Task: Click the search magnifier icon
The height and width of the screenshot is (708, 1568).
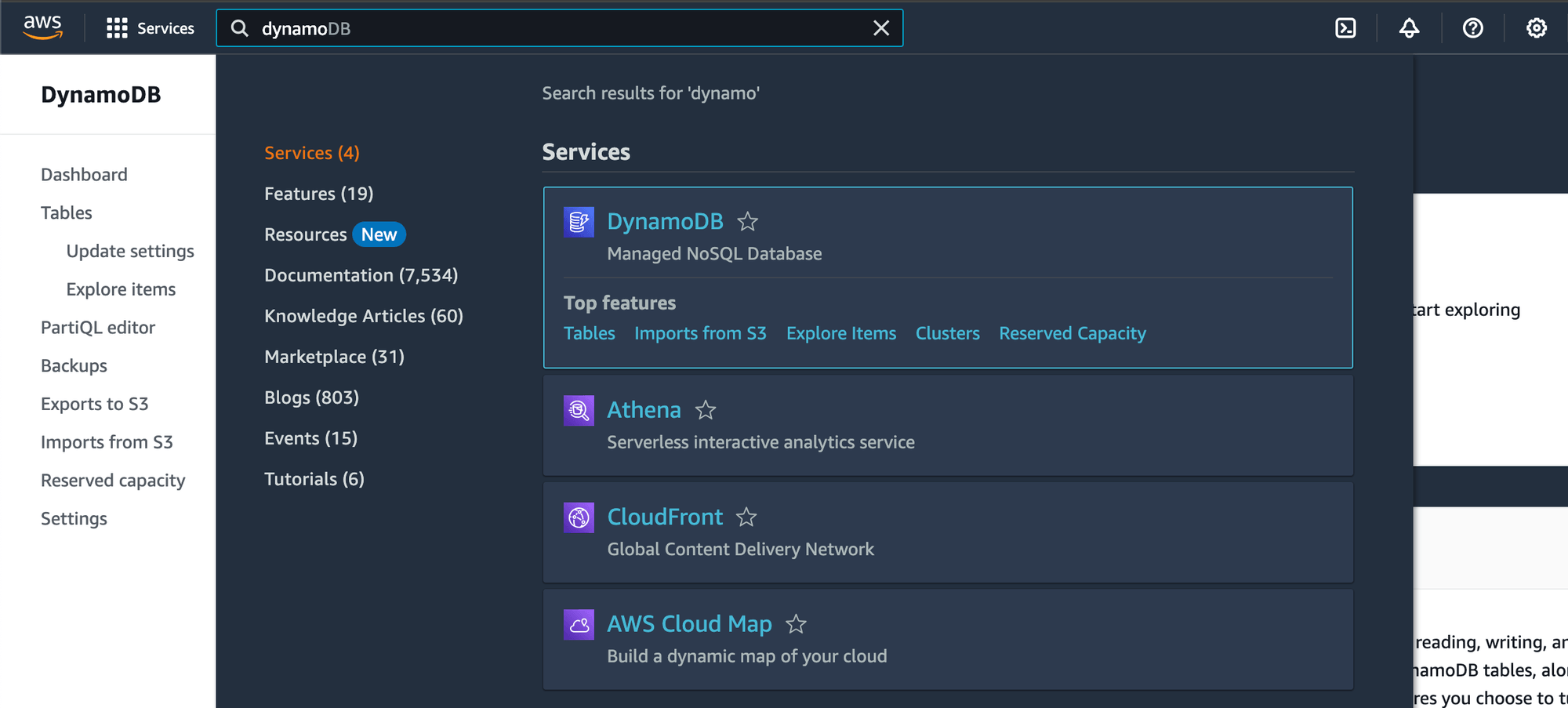Action: pos(240,28)
